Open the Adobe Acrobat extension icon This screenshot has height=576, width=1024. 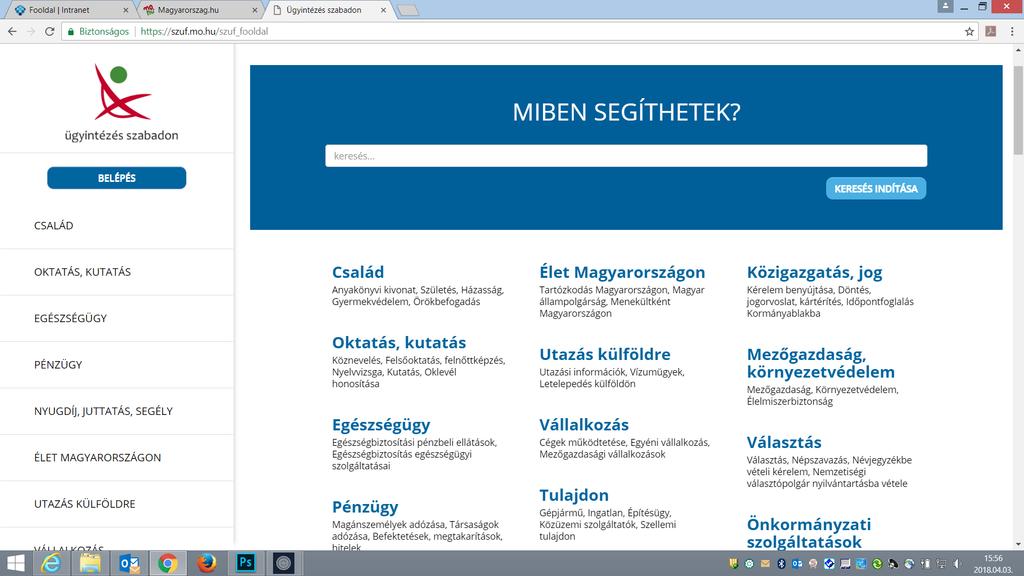(x=991, y=31)
